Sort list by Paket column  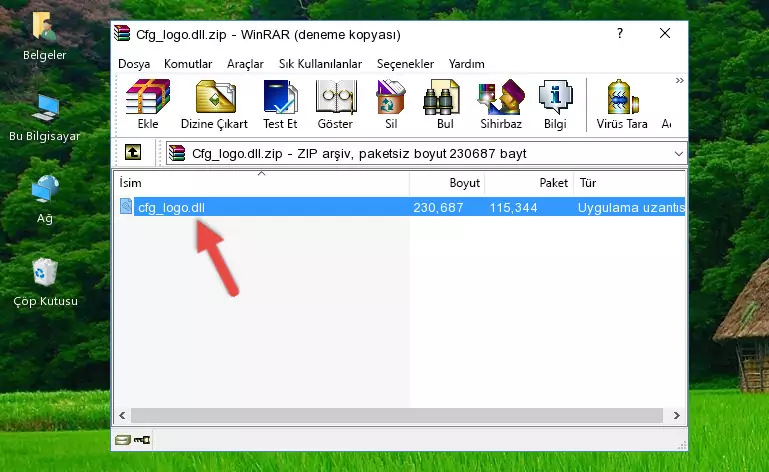point(529,183)
